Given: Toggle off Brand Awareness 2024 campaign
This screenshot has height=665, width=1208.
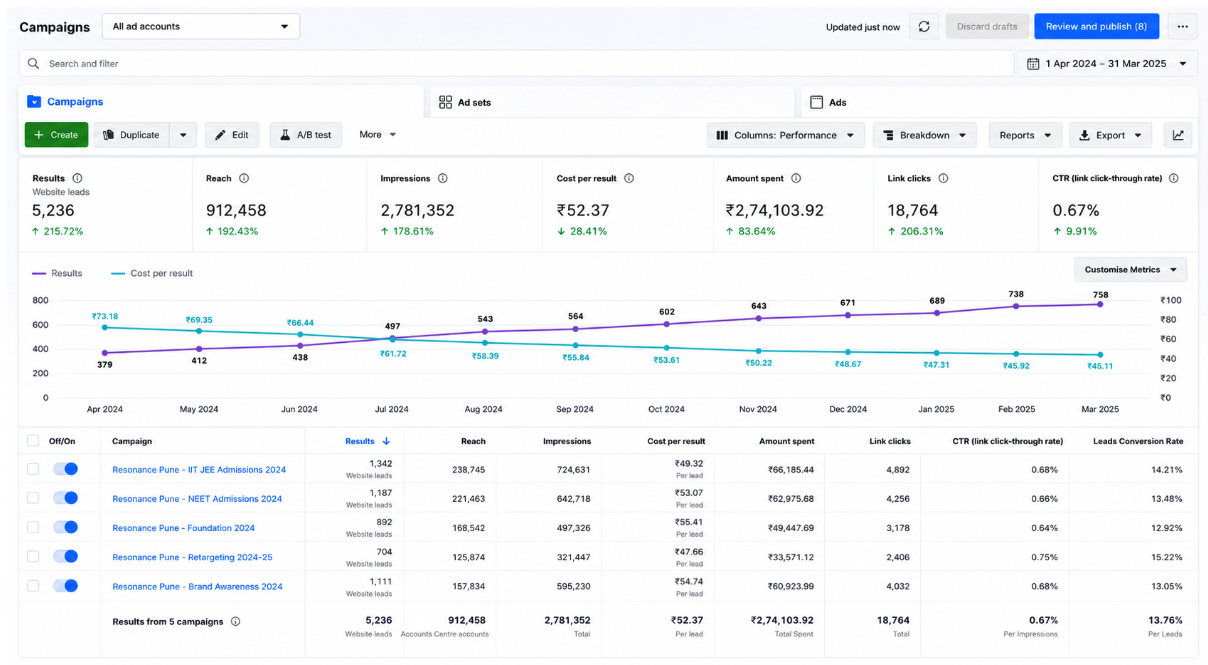Looking at the screenshot, I should point(65,586).
